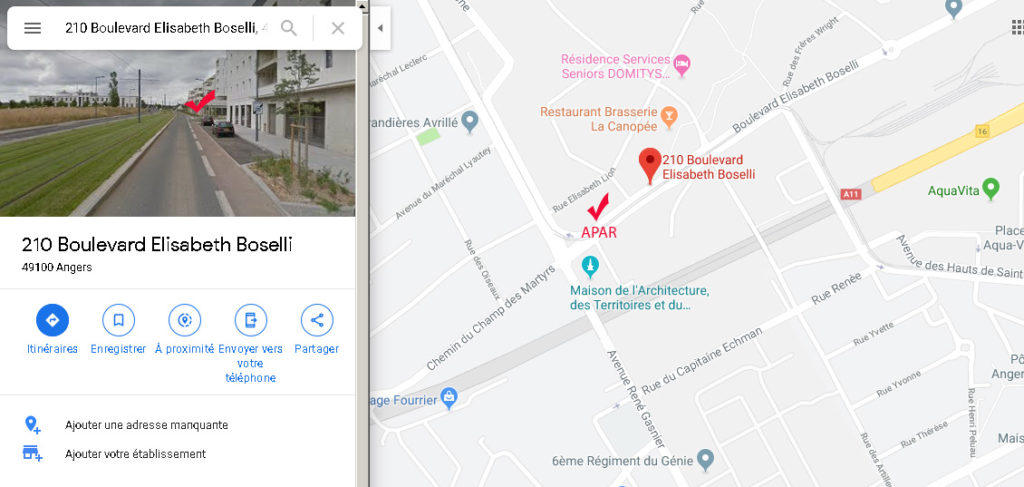This screenshot has width=1024, height=487.
Task: Select the AquaVita green map marker
Action: (991, 189)
